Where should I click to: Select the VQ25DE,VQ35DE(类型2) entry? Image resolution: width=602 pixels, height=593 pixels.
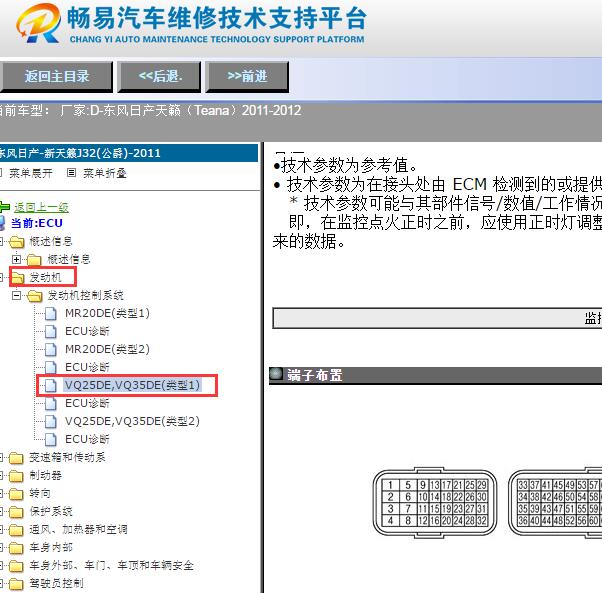click(x=132, y=421)
